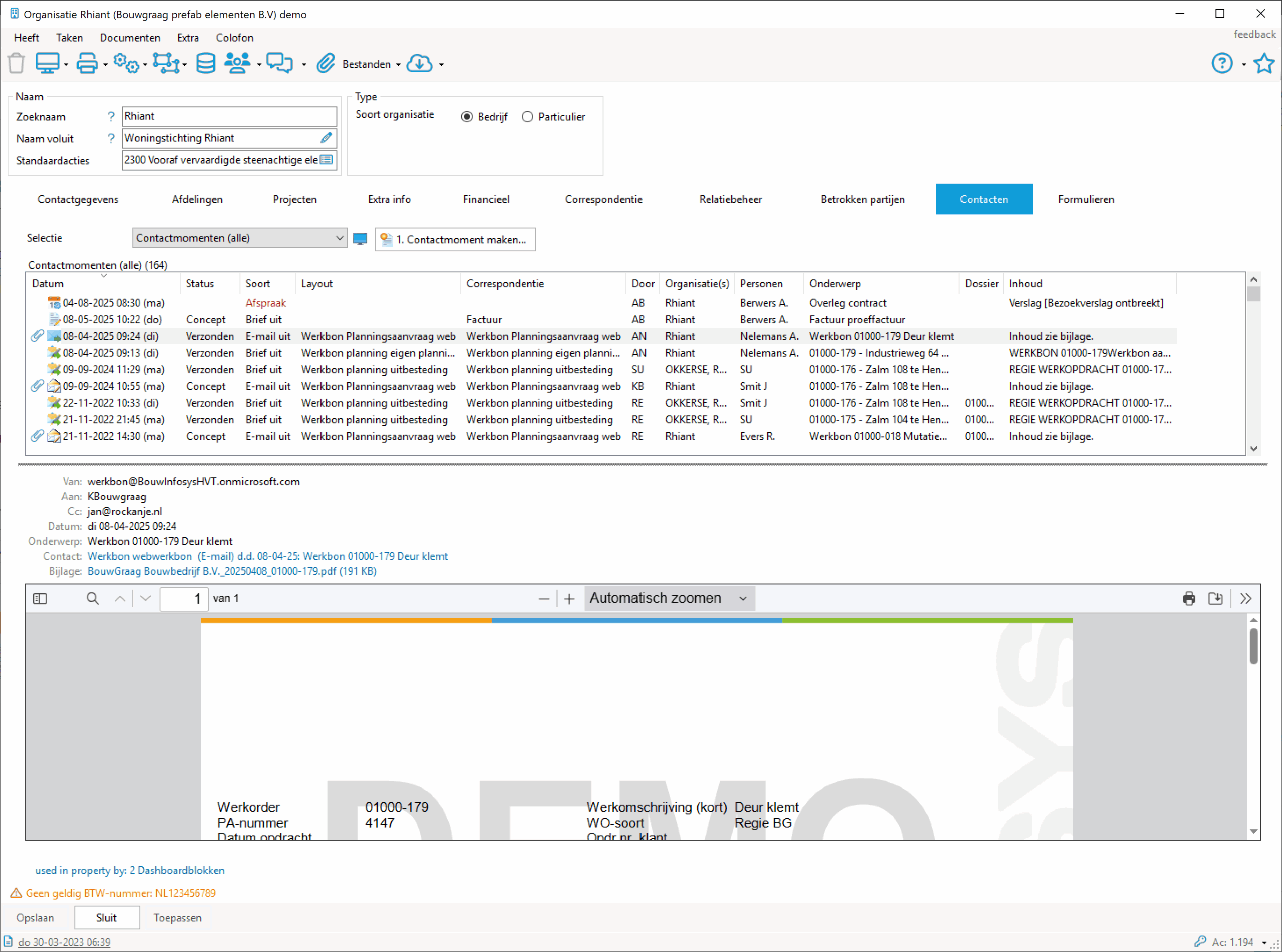The image size is (1282, 952).
Task: Click the Zoeknaam input field
Action: (x=229, y=117)
